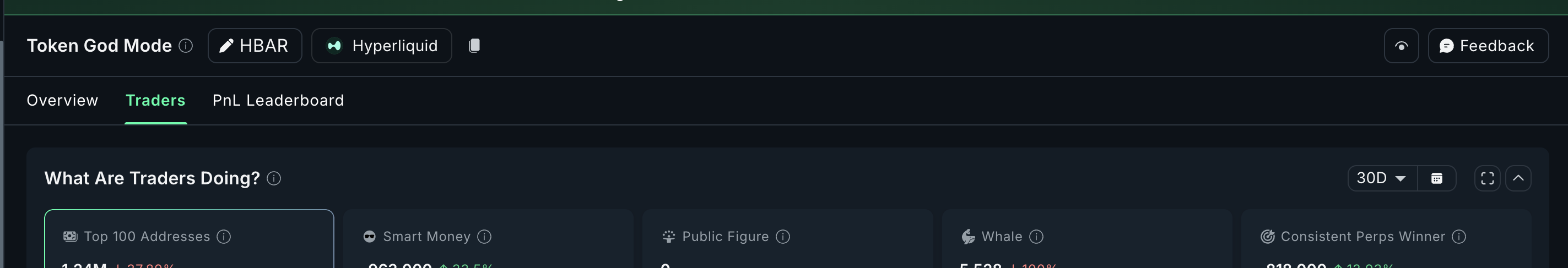This screenshot has width=1568, height=268.
Task: Click info icon beside What Are Traders Doing
Action: 274,178
